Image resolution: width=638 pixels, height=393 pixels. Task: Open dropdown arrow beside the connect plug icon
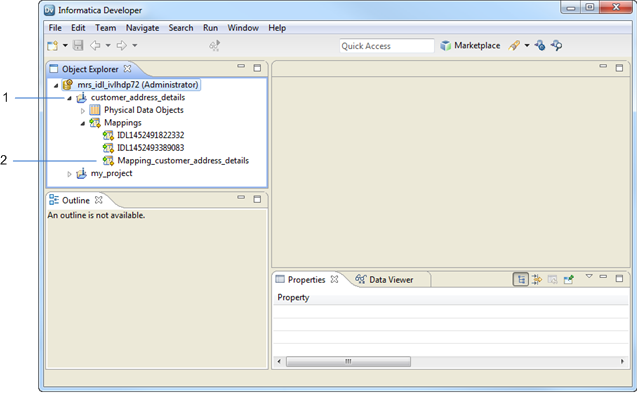point(527,46)
